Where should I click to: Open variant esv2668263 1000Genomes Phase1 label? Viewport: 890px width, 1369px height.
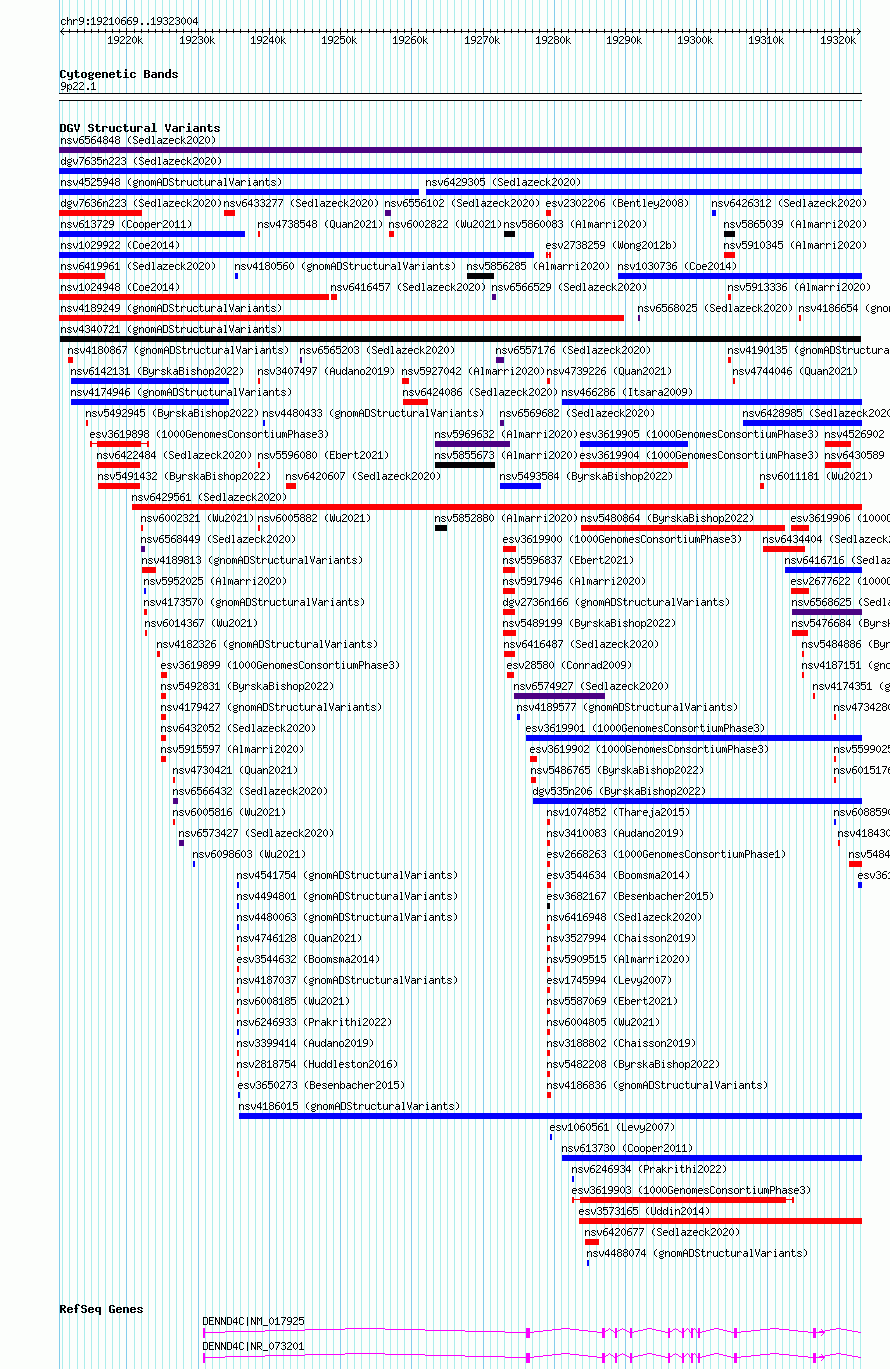coord(666,854)
